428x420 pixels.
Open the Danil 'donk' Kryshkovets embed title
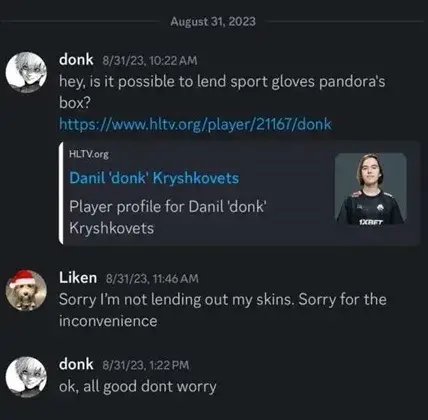point(154,178)
